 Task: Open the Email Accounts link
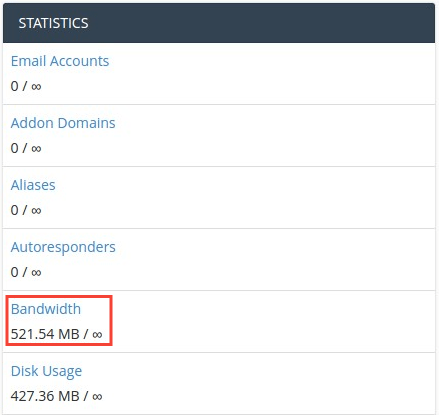click(x=60, y=61)
